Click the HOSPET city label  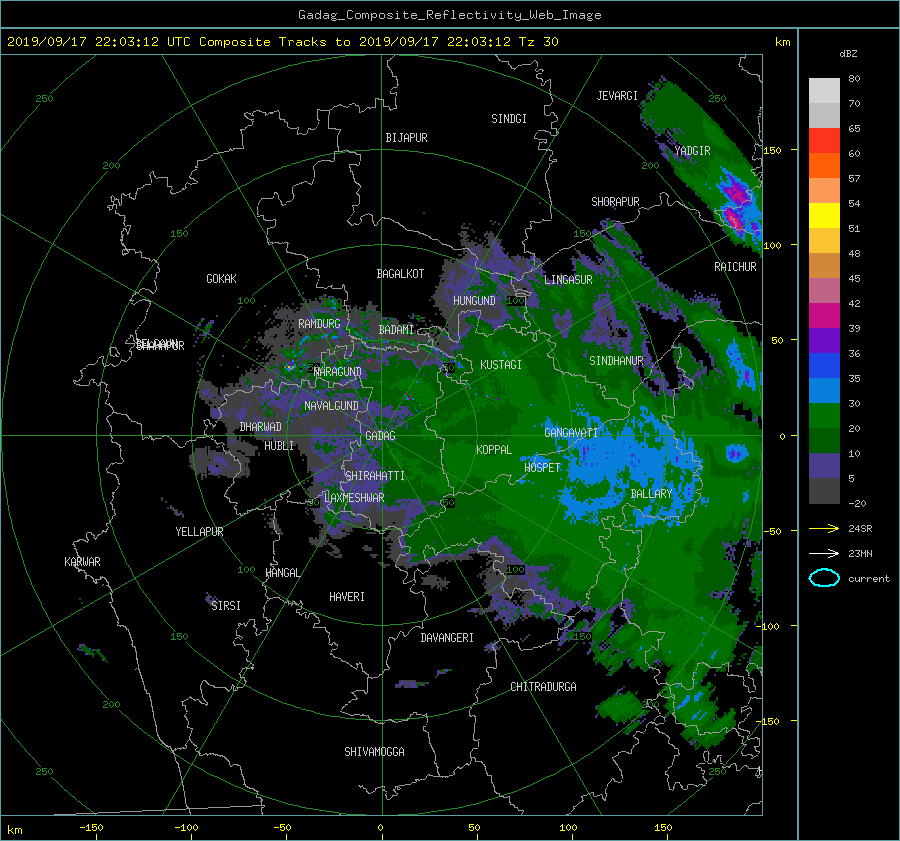pyautogui.click(x=542, y=468)
